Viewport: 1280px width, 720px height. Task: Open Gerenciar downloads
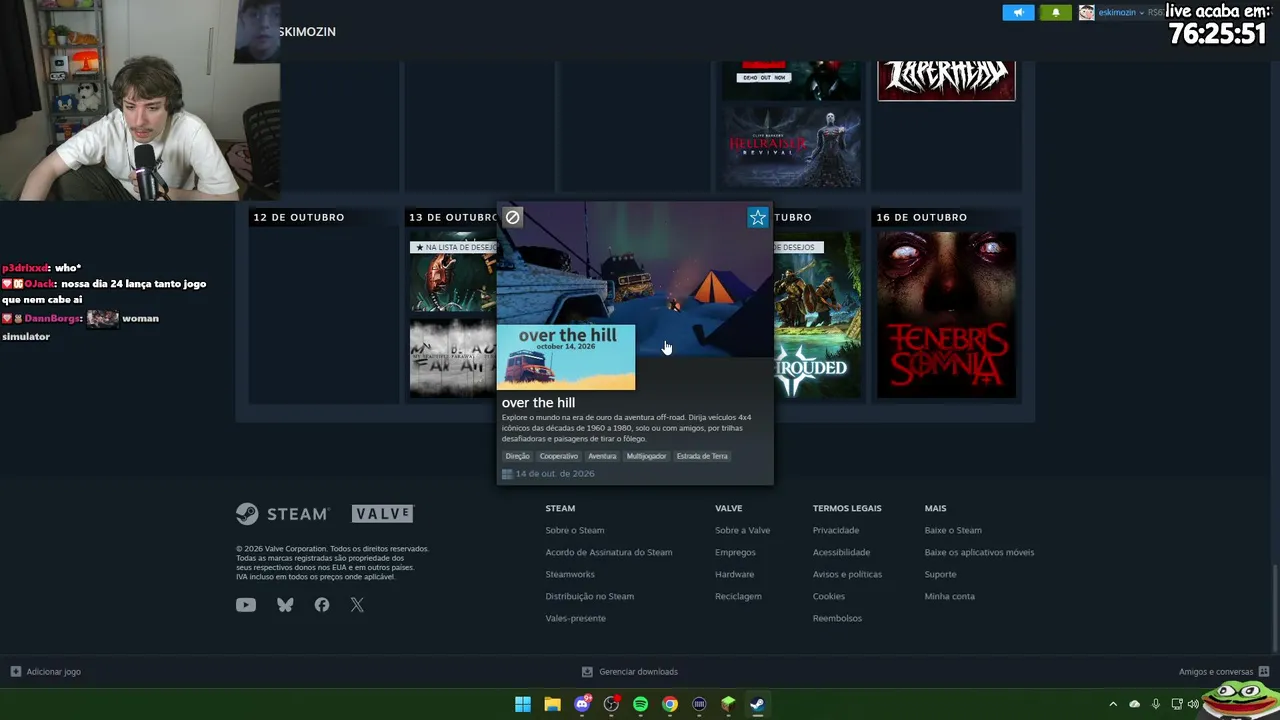[630, 672]
